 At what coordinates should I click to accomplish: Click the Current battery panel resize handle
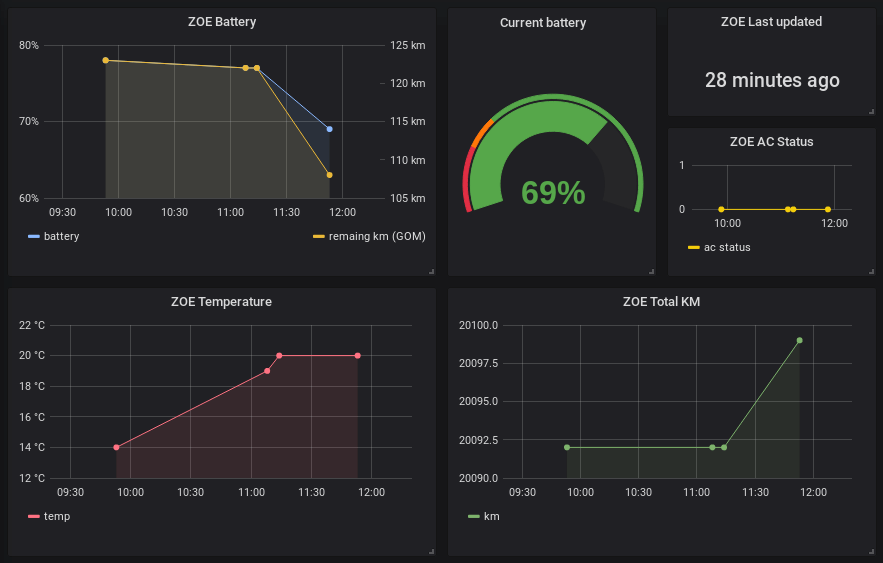[x=652, y=271]
